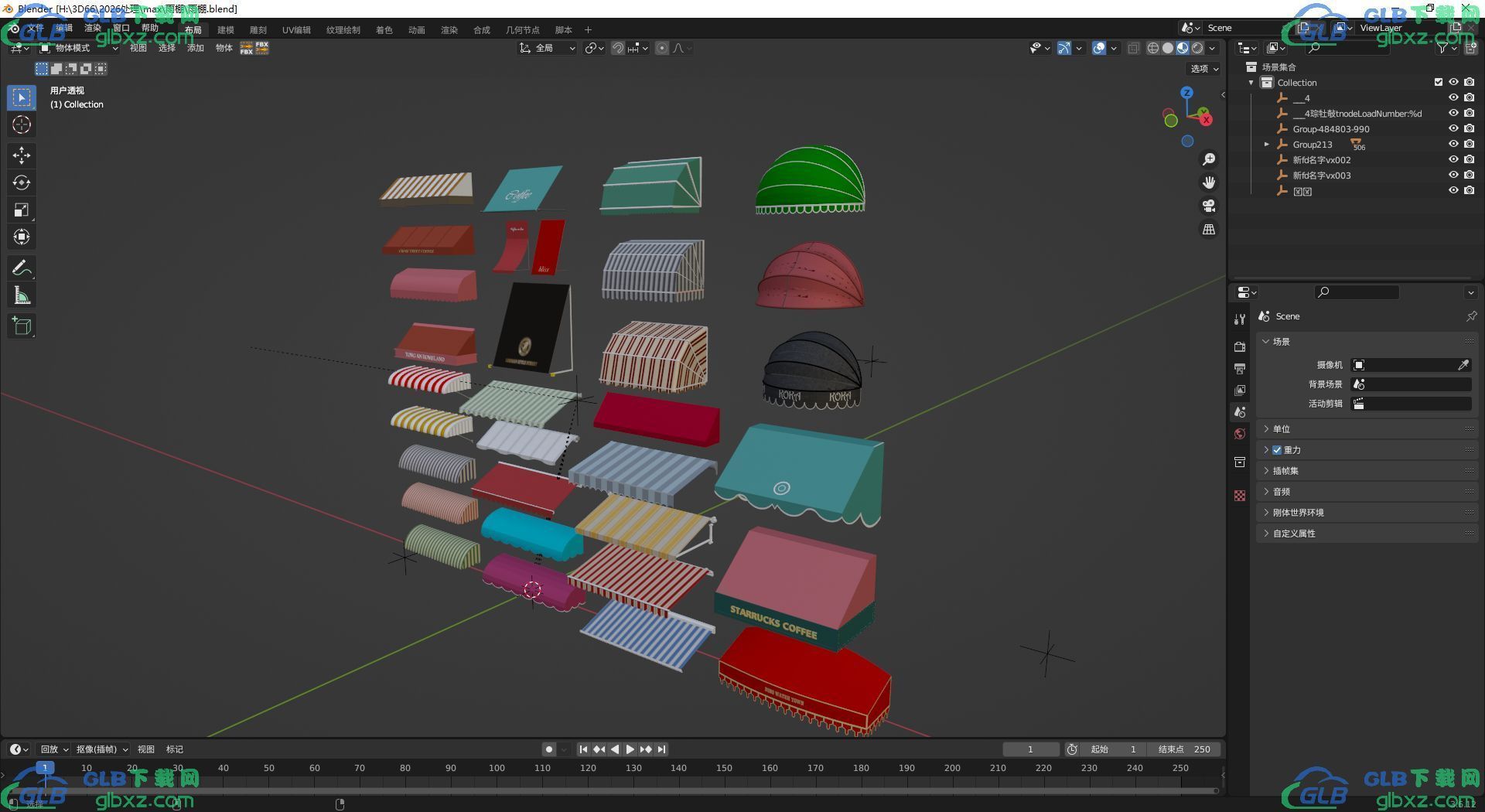The height and width of the screenshot is (812, 1485).
Task: Open the 物体模式 object mode dropdown
Action: [79, 48]
